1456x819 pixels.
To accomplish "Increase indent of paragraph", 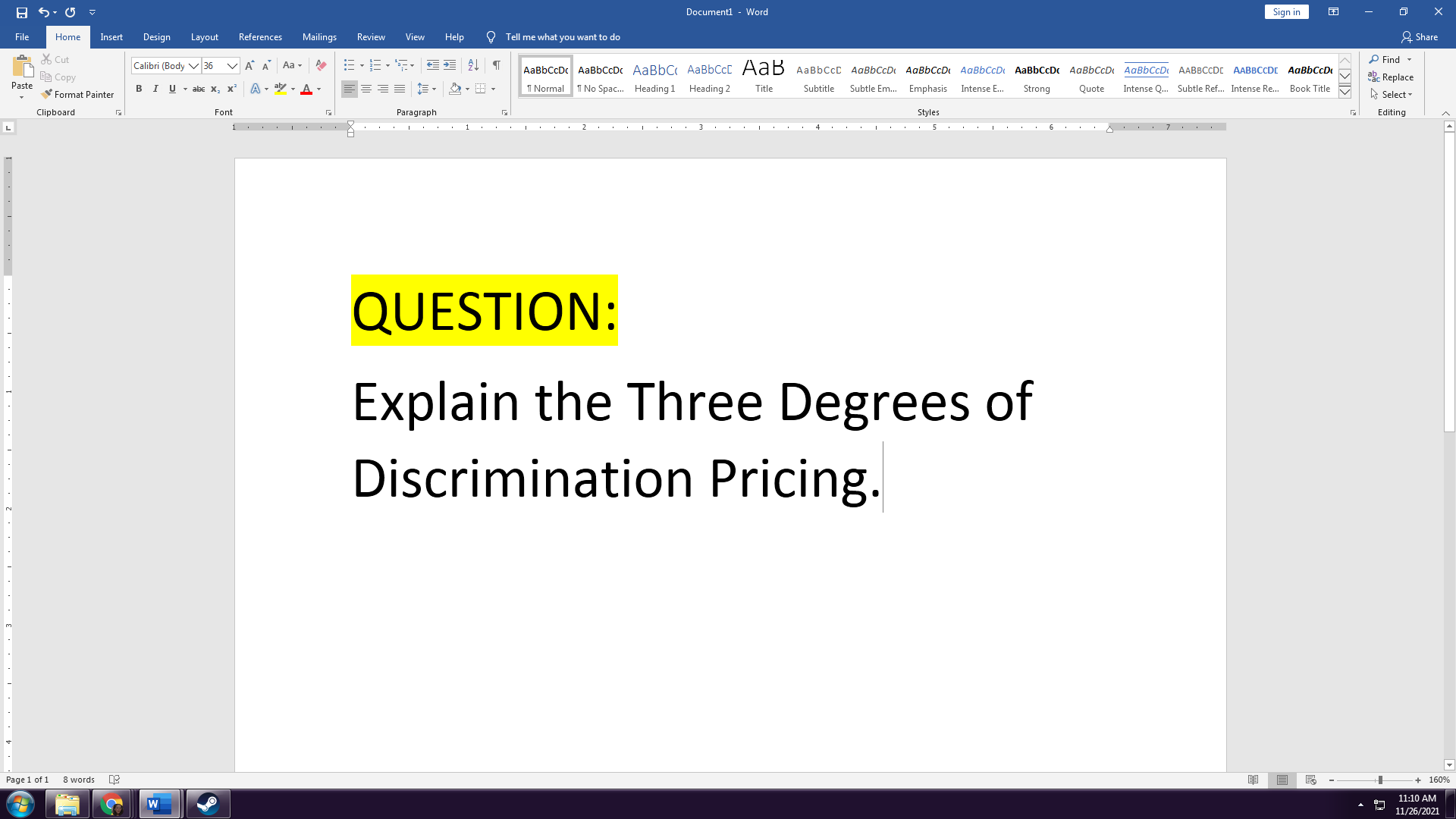I will pos(450,66).
